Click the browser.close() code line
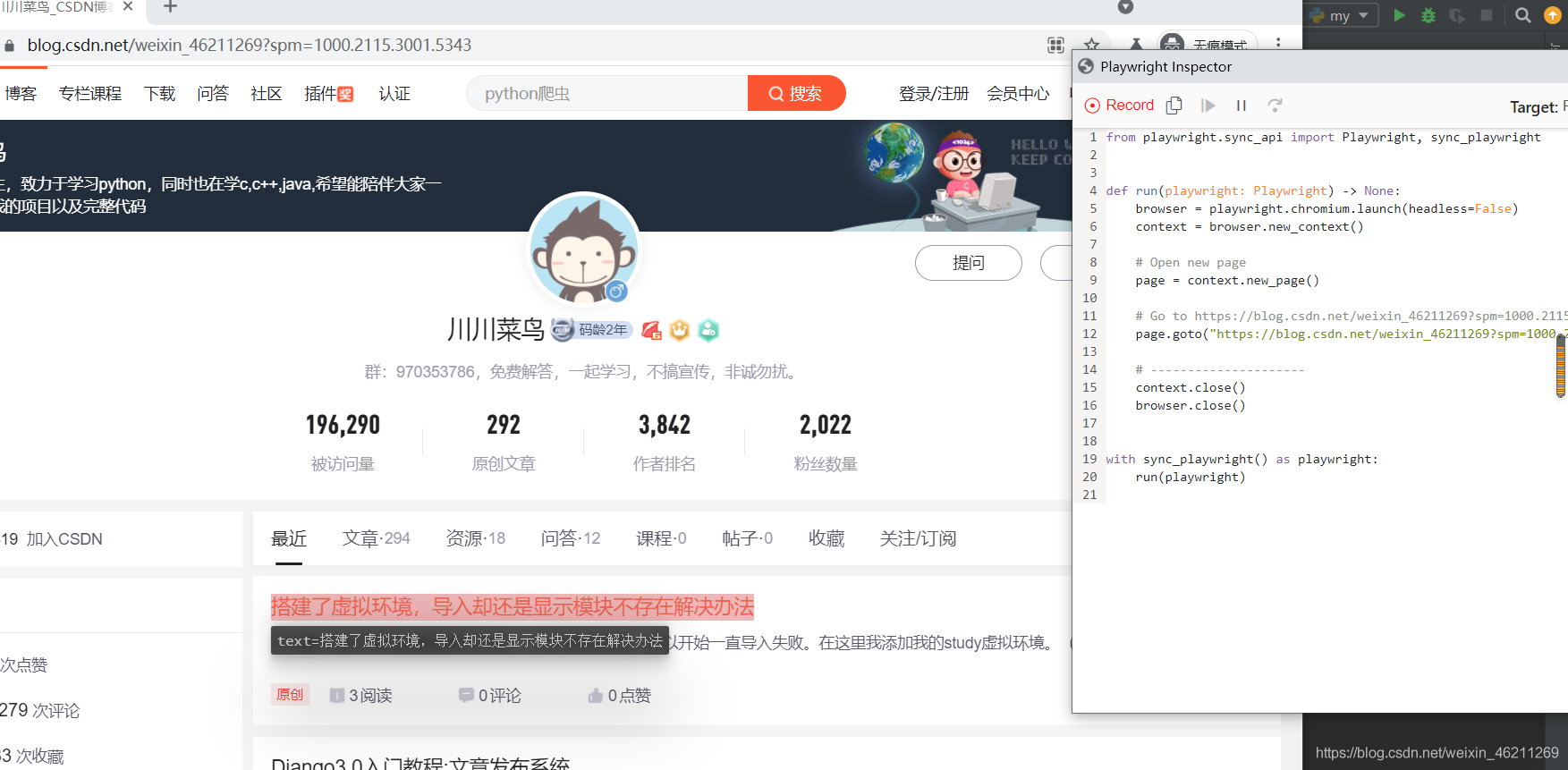The image size is (1568, 770). coord(1191,405)
